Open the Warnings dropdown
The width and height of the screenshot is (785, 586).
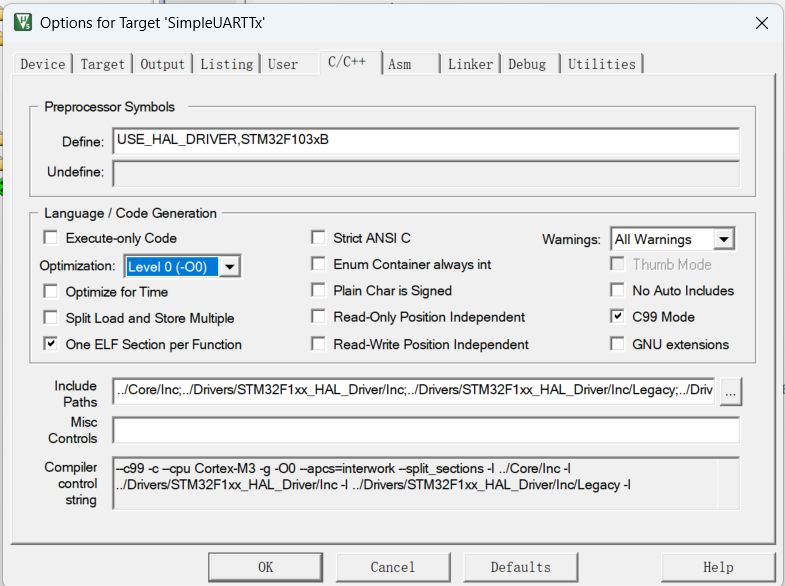pyautogui.click(x=723, y=239)
